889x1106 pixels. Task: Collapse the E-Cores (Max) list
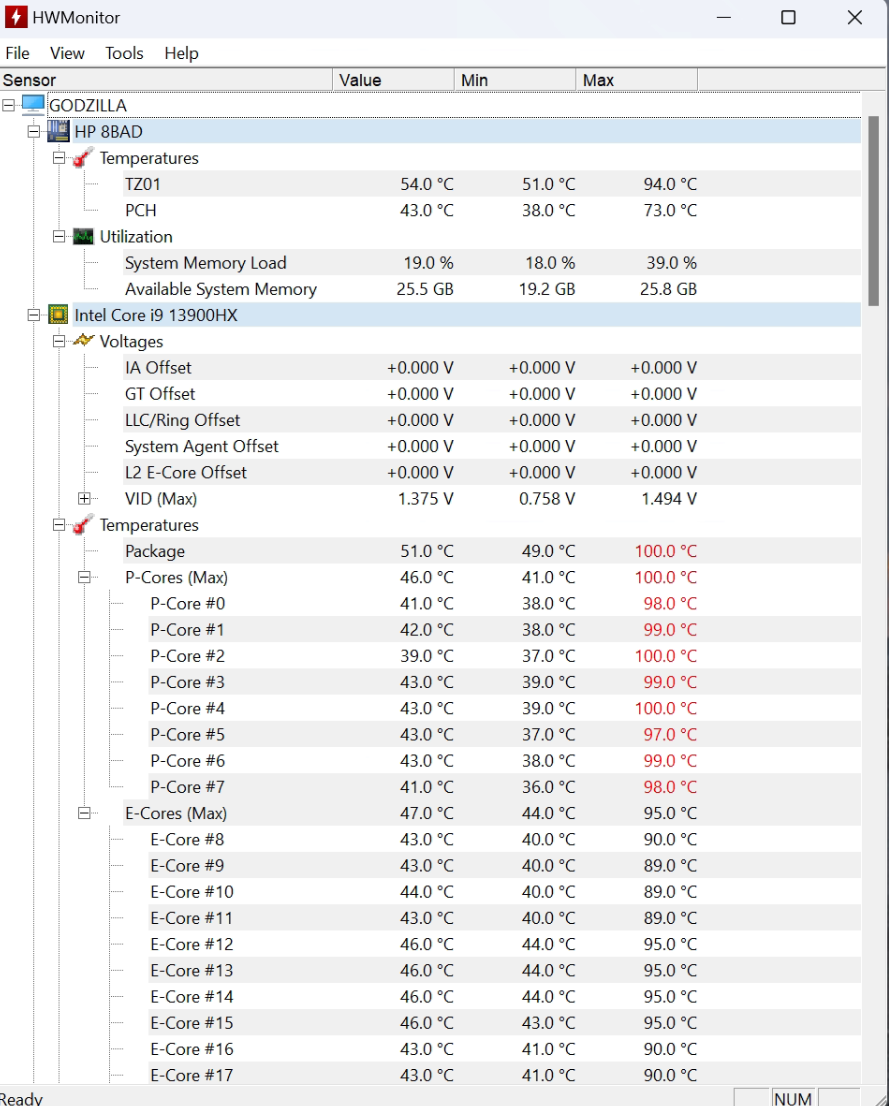coord(85,813)
